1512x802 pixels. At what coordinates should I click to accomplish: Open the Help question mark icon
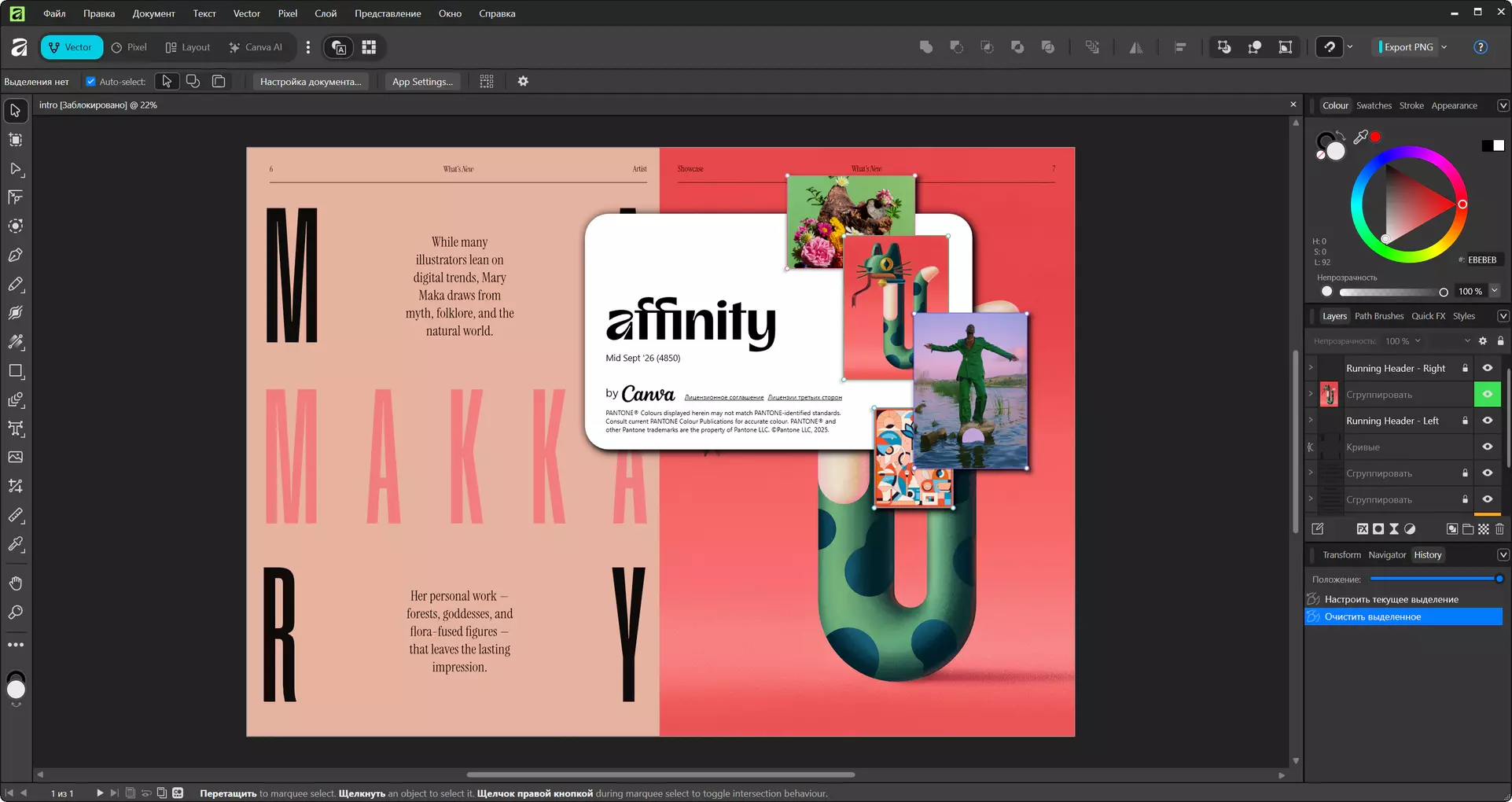(1481, 47)
